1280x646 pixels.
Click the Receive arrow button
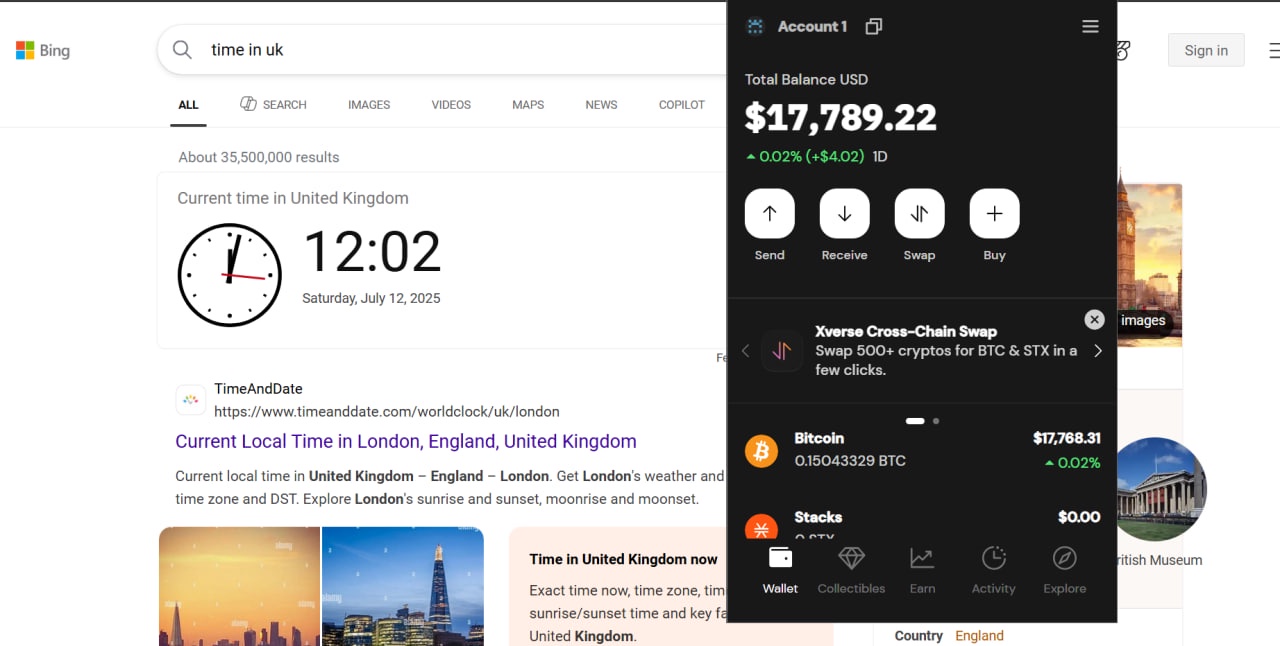[844, 214]
